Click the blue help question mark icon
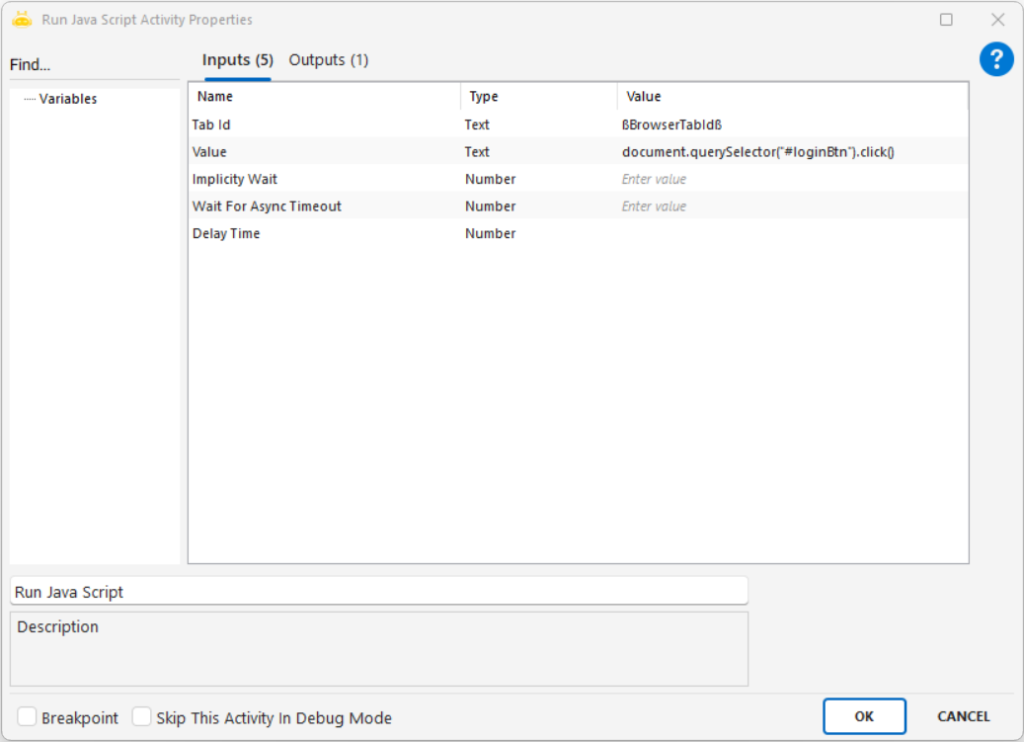Image resolution: width=1024 pixels, height=742 pixels. point(996,59)
